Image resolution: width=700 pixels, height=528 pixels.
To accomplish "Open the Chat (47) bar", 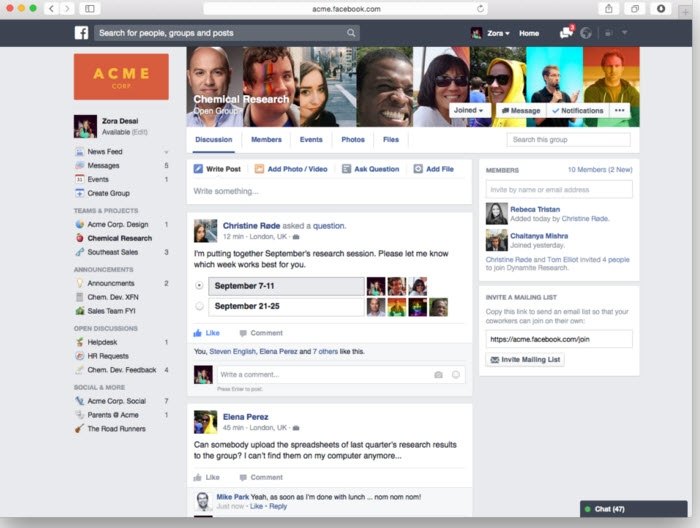I will (633, 509).
